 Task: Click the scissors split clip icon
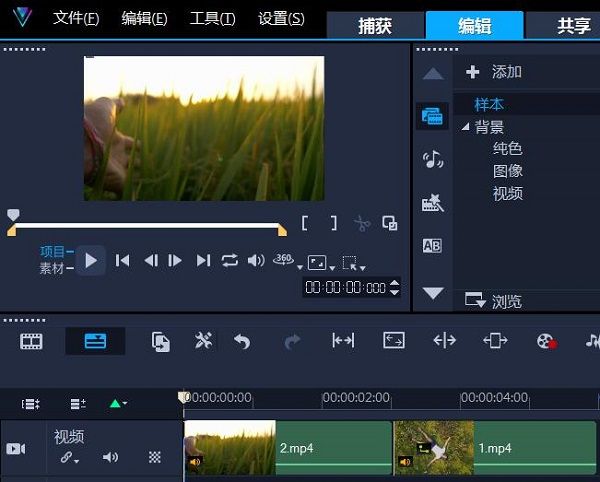coord(362,224)
